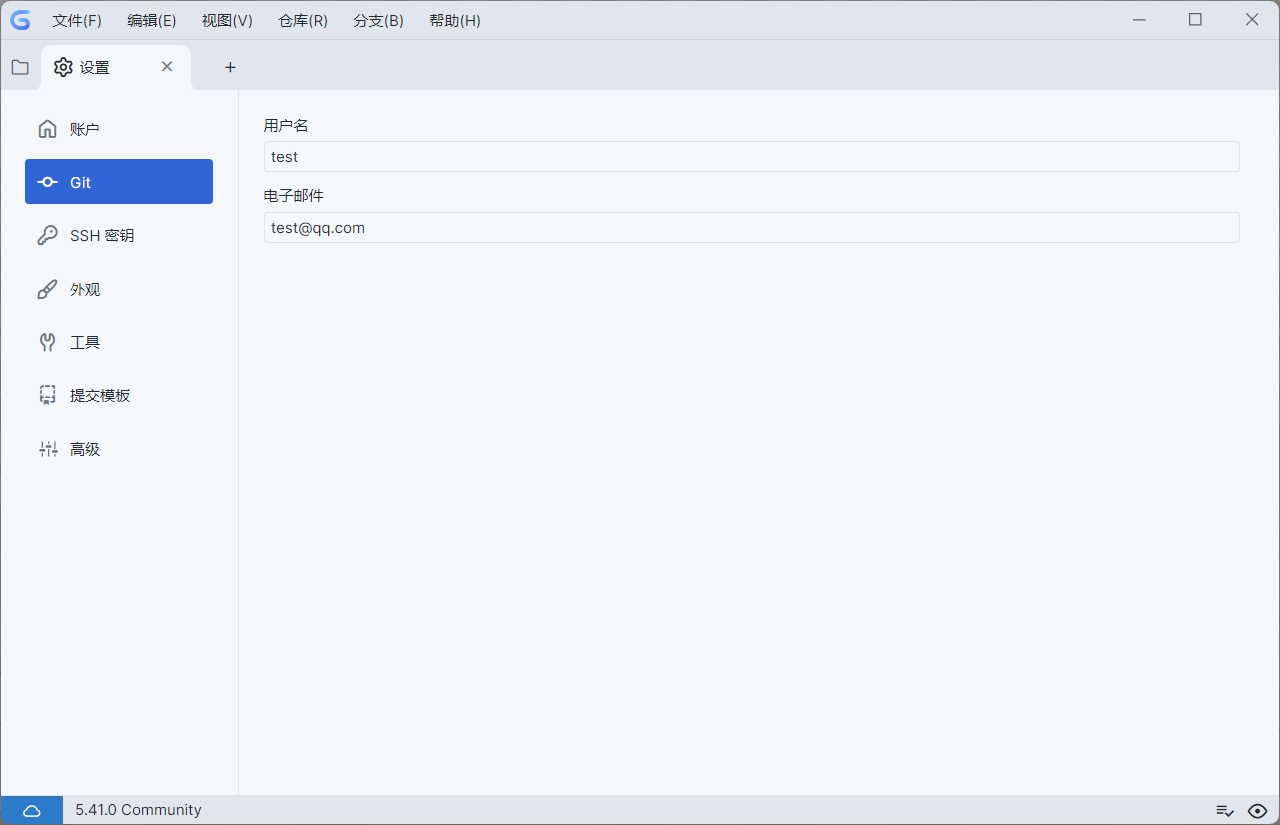1280x825 pixels.
Task: Open the 文件 menu
Action: pos(76,20)
